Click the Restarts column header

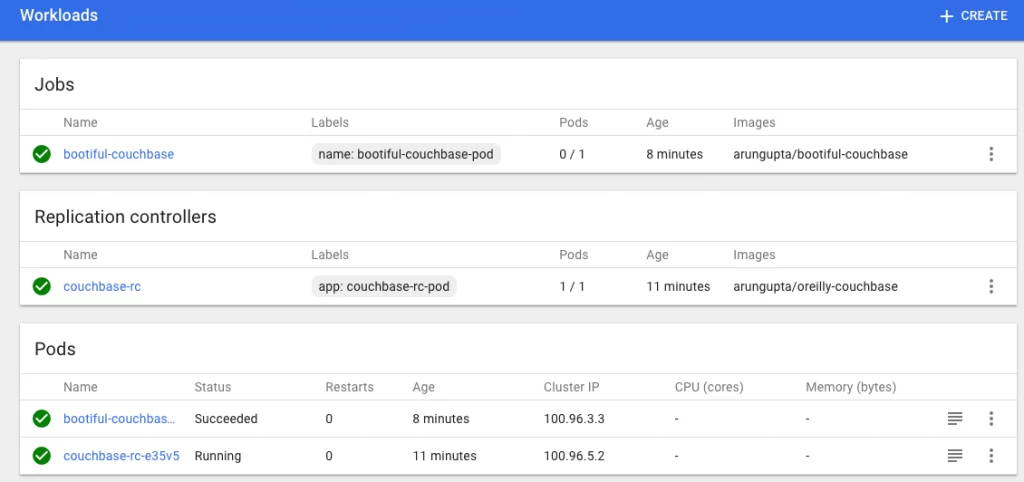[349, 387]
